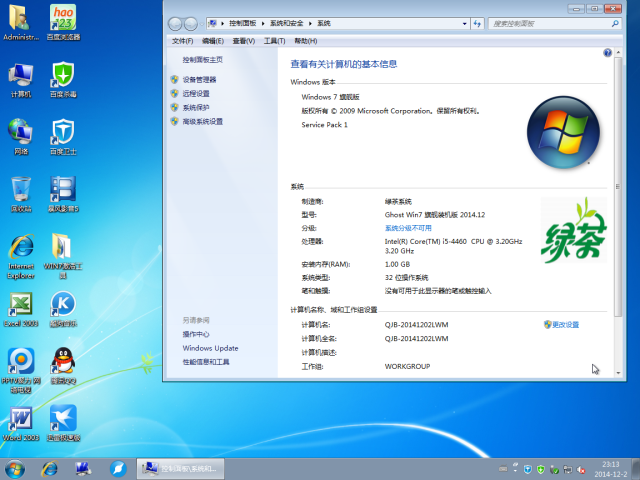Click the 控制面板 breadcrumb segment
The height and width of the screenshot is (480, 640).
(x=242, y=24)
